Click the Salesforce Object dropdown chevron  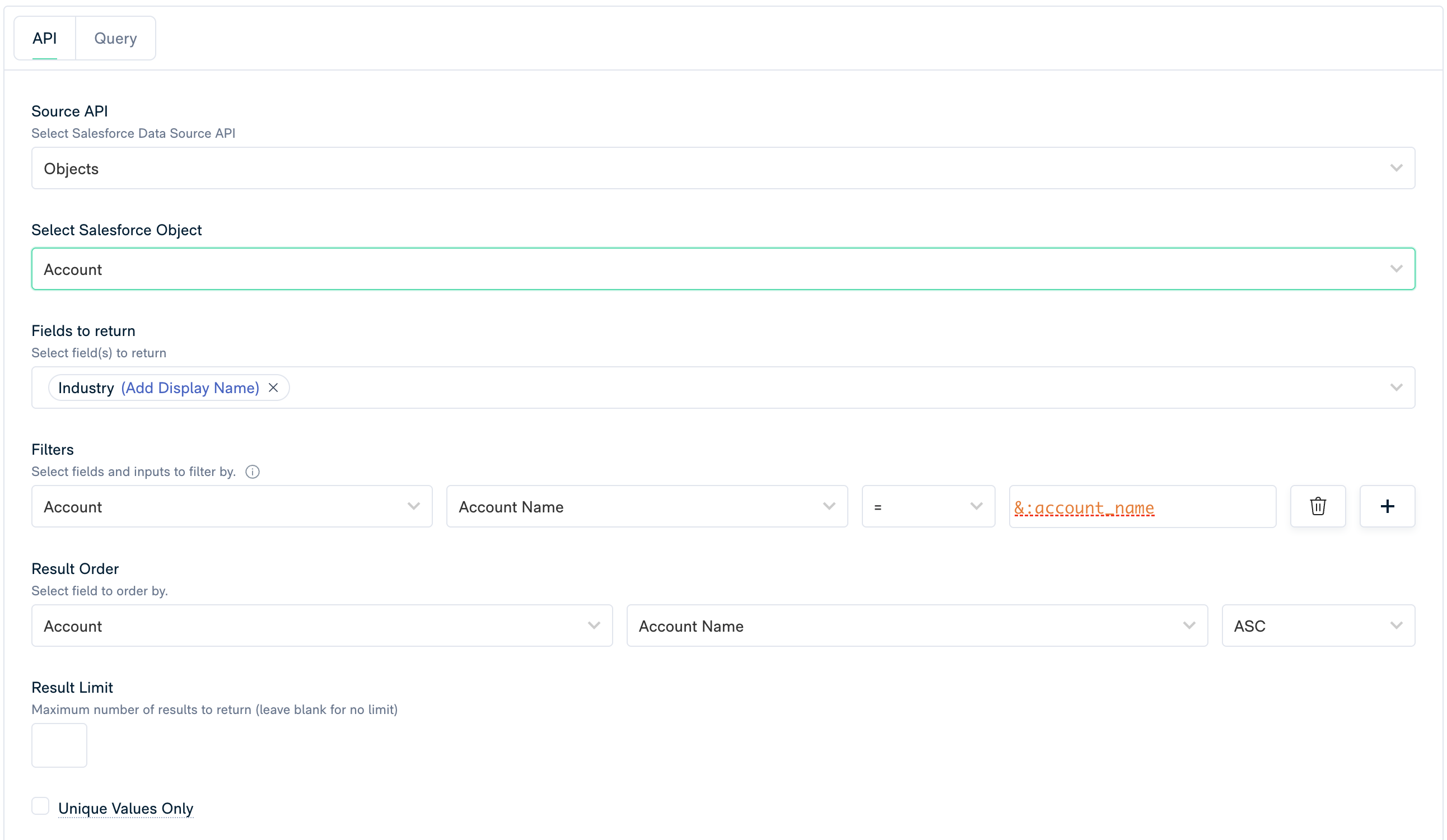point(1396,269)
